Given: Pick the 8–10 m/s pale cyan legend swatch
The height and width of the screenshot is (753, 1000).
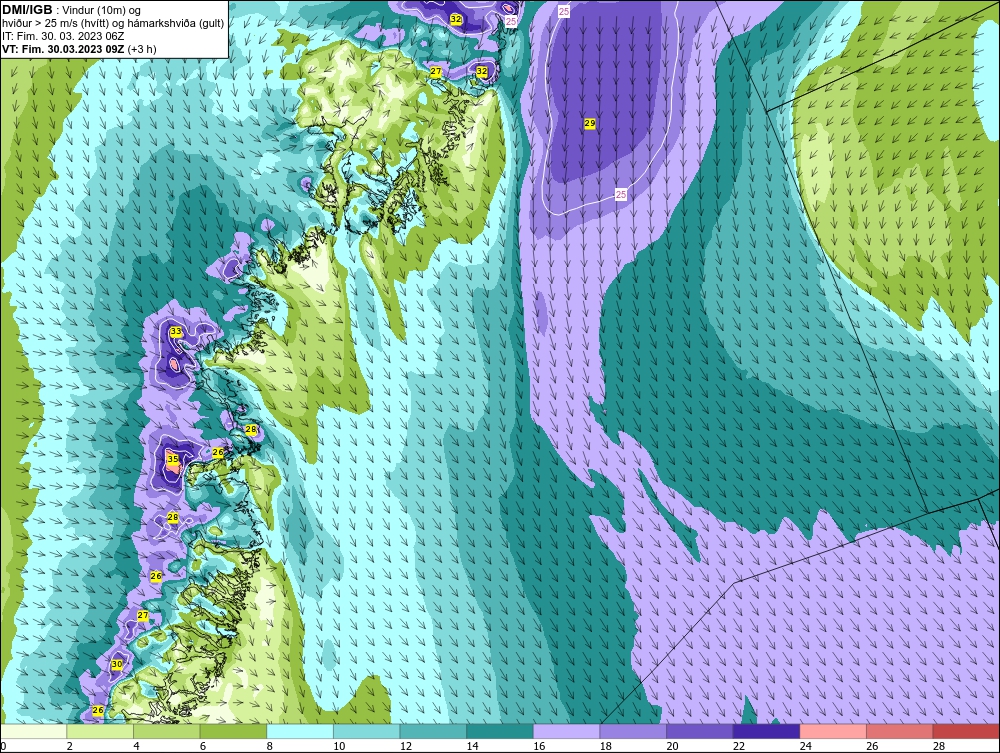Looking at the screenshot, I should (x=300, y=731).
